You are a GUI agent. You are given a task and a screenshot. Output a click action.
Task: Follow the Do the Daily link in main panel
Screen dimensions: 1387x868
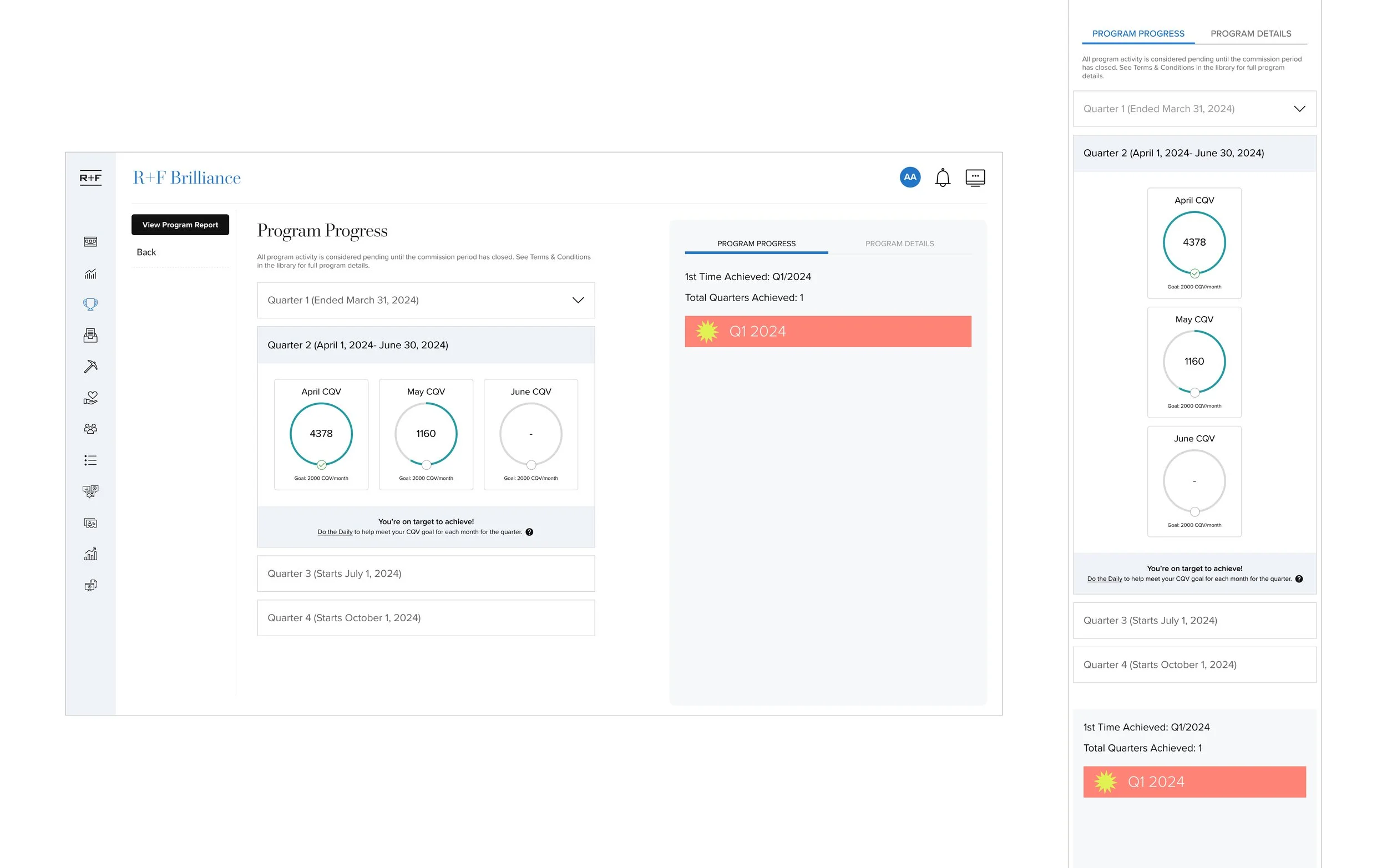(335, 532)
